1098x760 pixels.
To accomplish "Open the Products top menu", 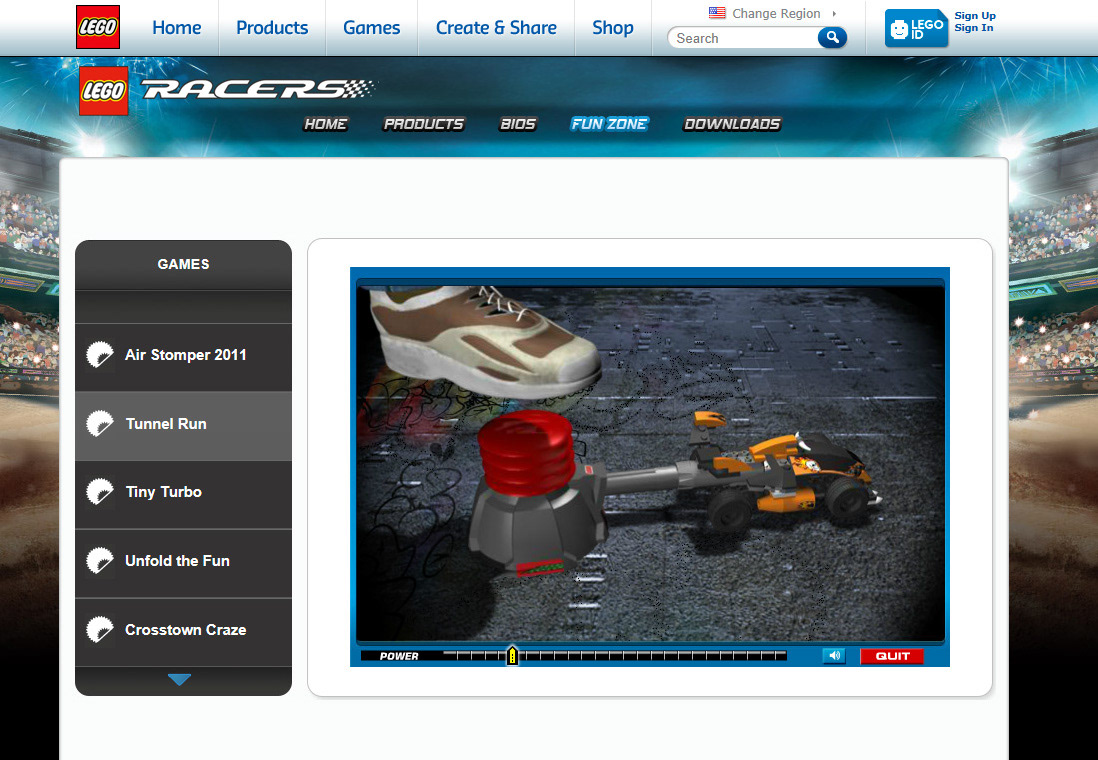I will [272, 27].
